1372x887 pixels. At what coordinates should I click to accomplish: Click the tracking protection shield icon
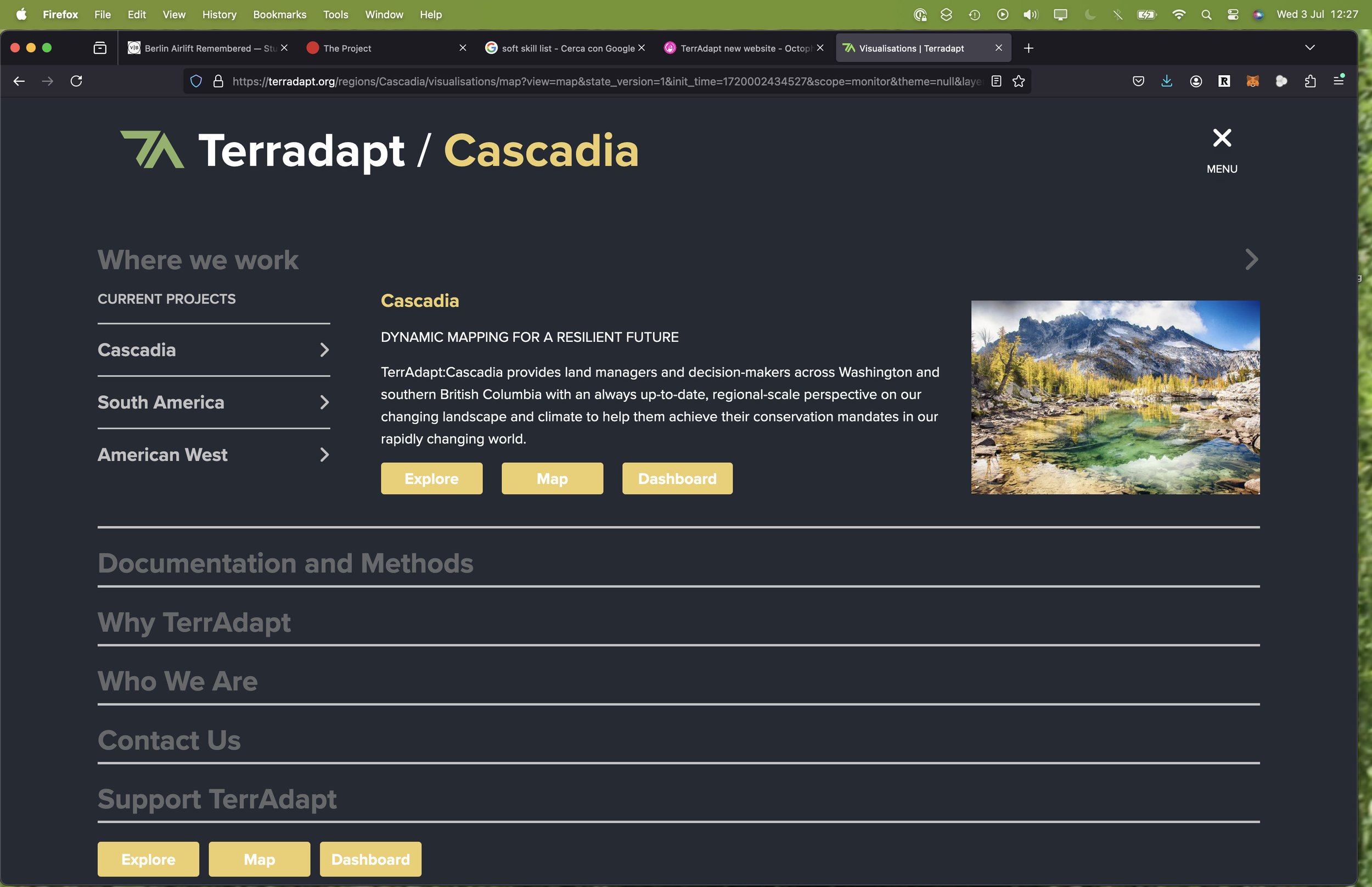click(196, 81)
